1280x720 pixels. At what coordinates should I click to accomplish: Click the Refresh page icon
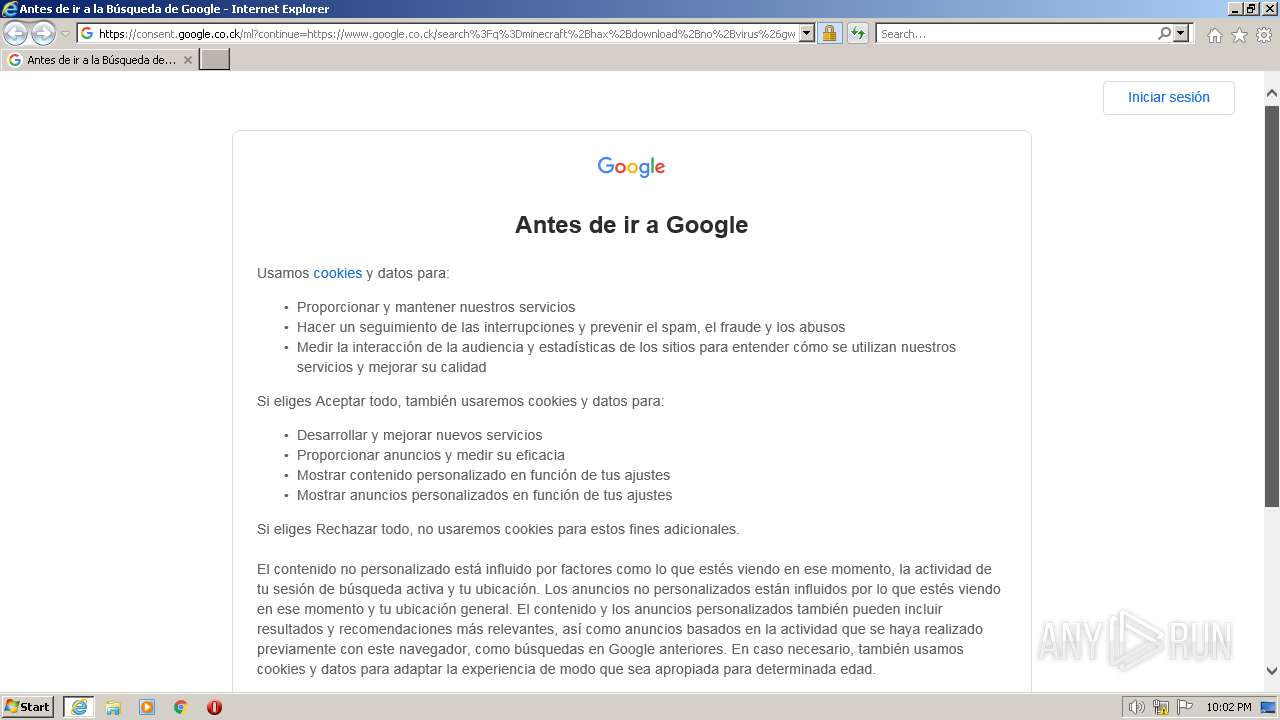[858, 34]
